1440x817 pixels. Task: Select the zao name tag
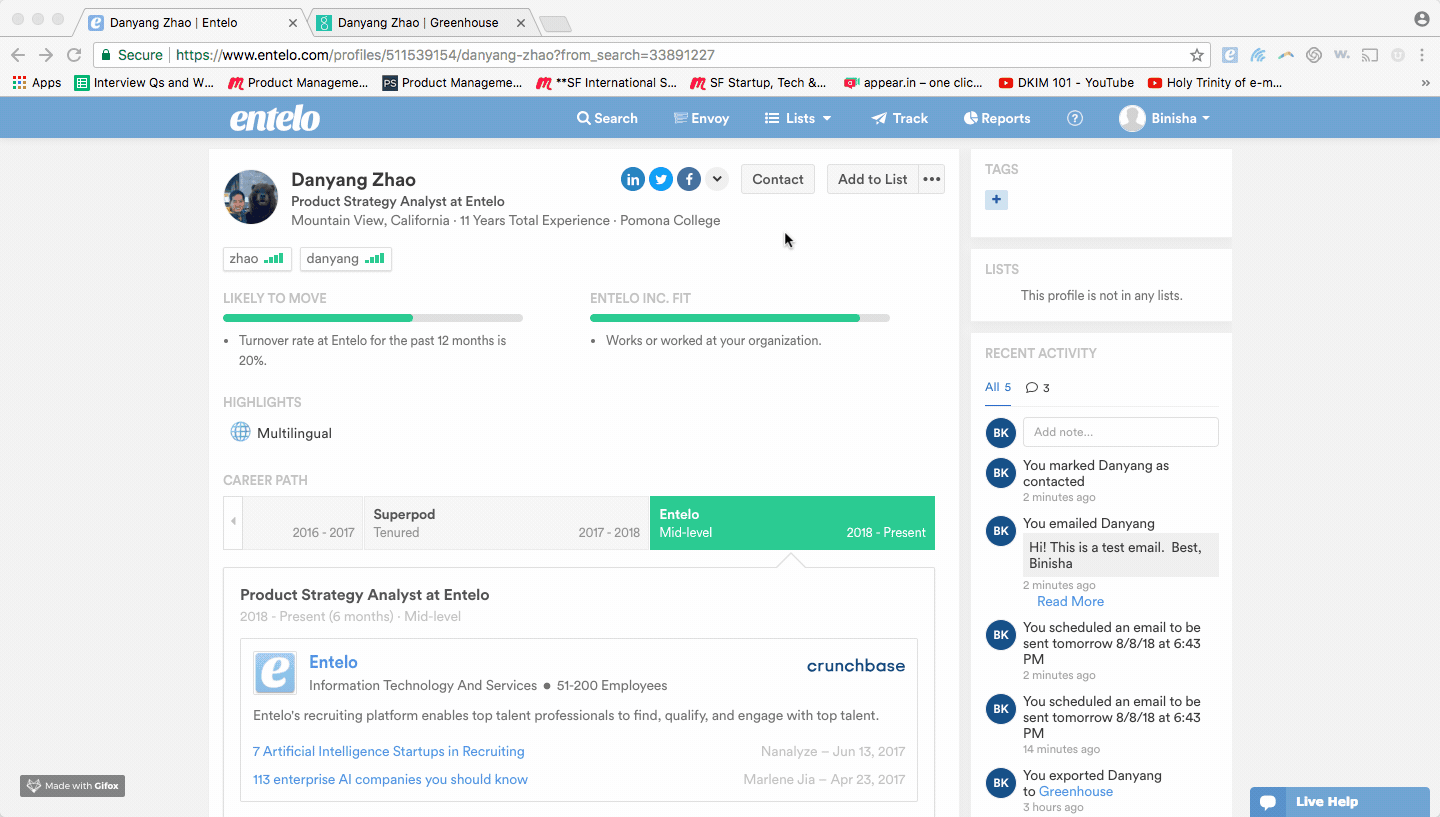258,259
